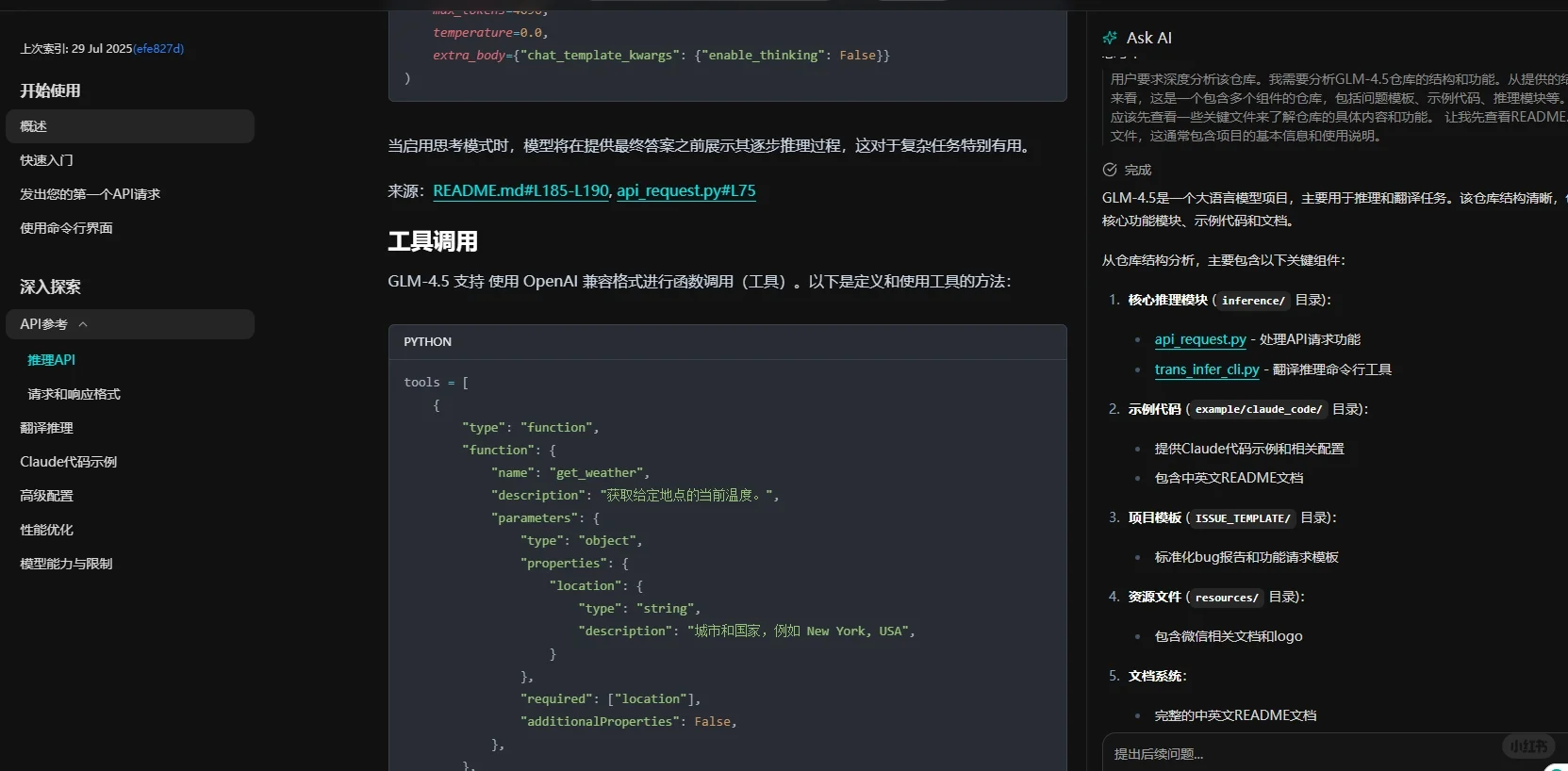This screenshot has height=771, width=1568.
Task: Go to 高级配置 page
Action: pos(46,496)
